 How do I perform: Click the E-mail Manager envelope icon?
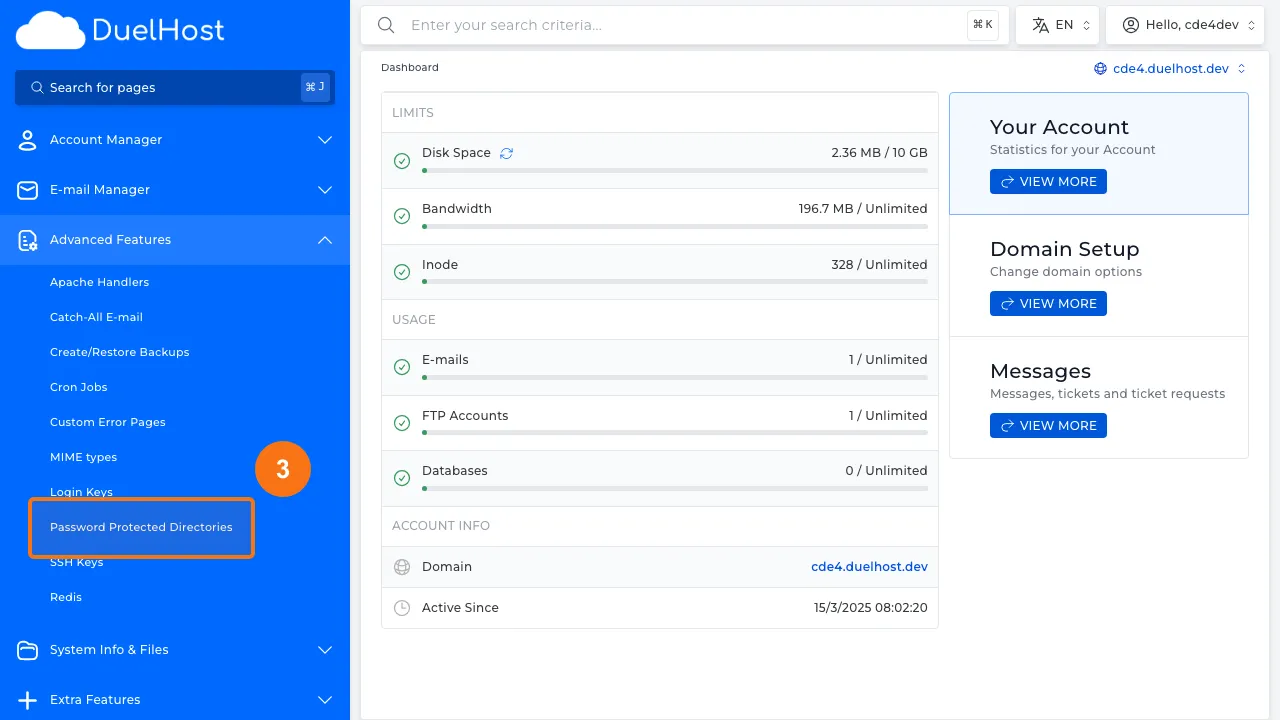click(x=28, y=190)
